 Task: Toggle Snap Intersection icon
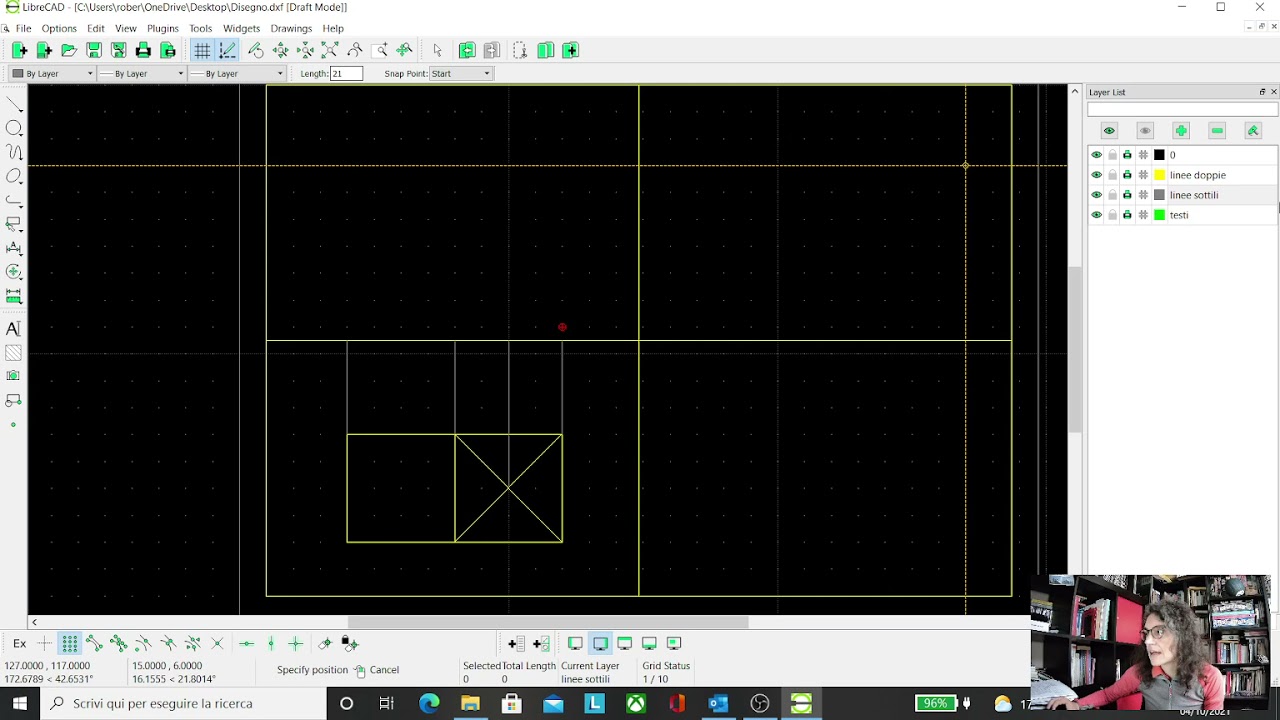(217, 643)
